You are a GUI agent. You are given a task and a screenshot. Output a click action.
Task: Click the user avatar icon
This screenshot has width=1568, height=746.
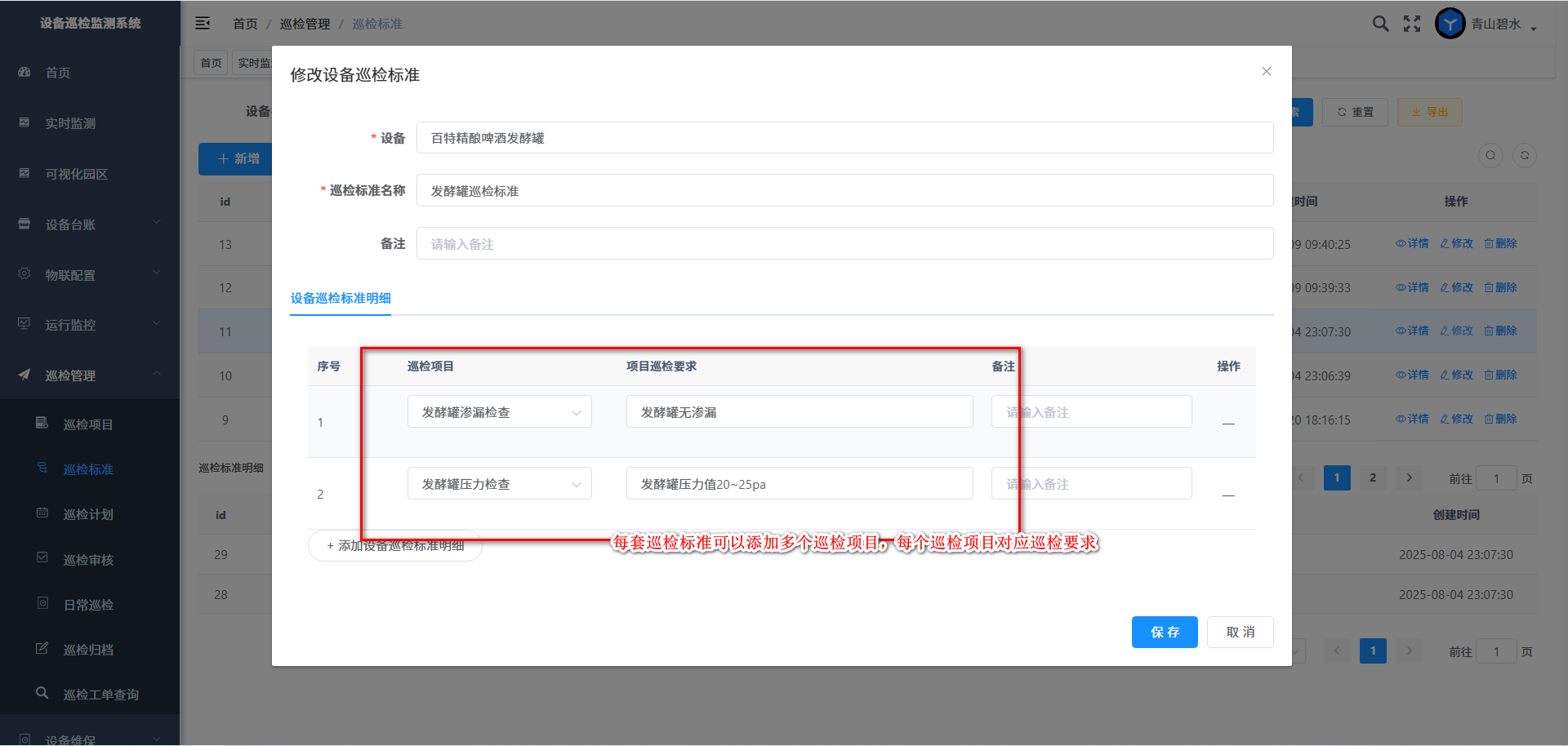point(1450,24)
